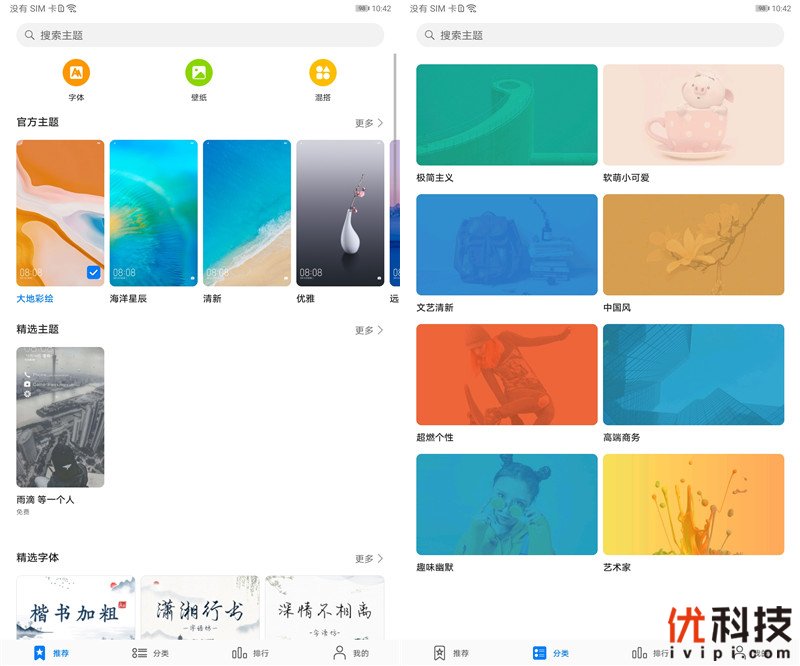Click the magnifier icon in the left search bar
This screenshot has width=800, height=666.
coord(28,35)
